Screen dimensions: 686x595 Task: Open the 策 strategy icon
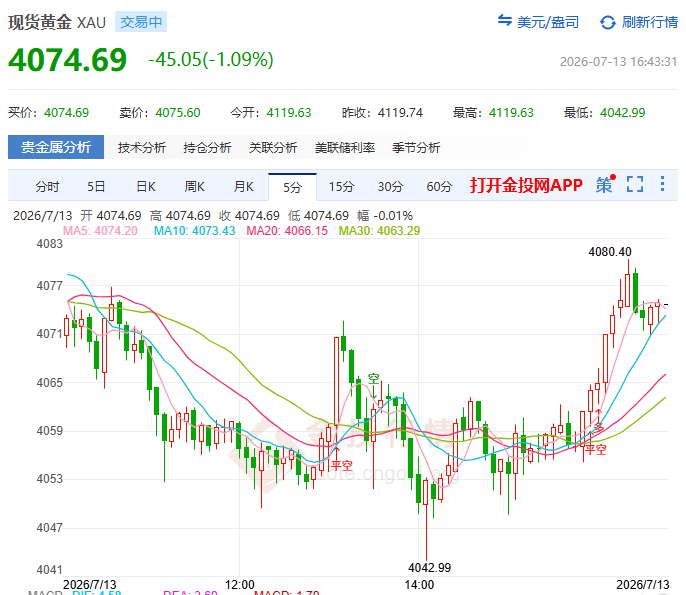click(605, 184)
